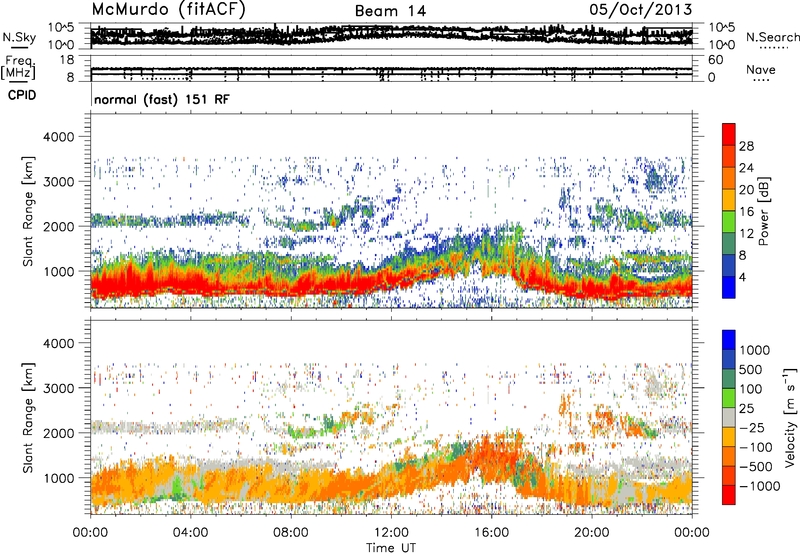Click the '20:00' time tick label
Screen dimensions: 800x554
pos(591,533)
